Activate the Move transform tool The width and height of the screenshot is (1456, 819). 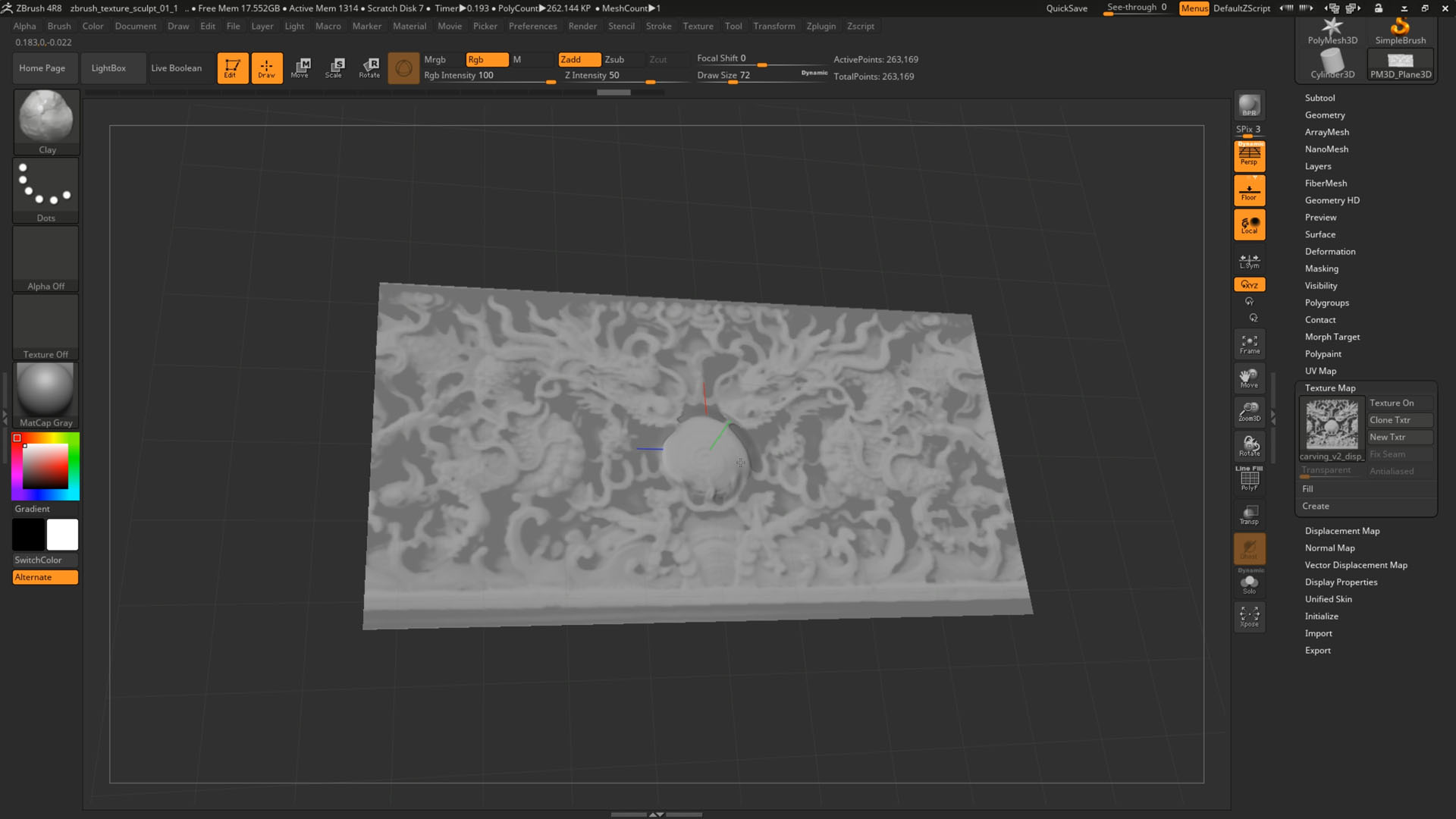pyautogui.click(x=300, y=67)
